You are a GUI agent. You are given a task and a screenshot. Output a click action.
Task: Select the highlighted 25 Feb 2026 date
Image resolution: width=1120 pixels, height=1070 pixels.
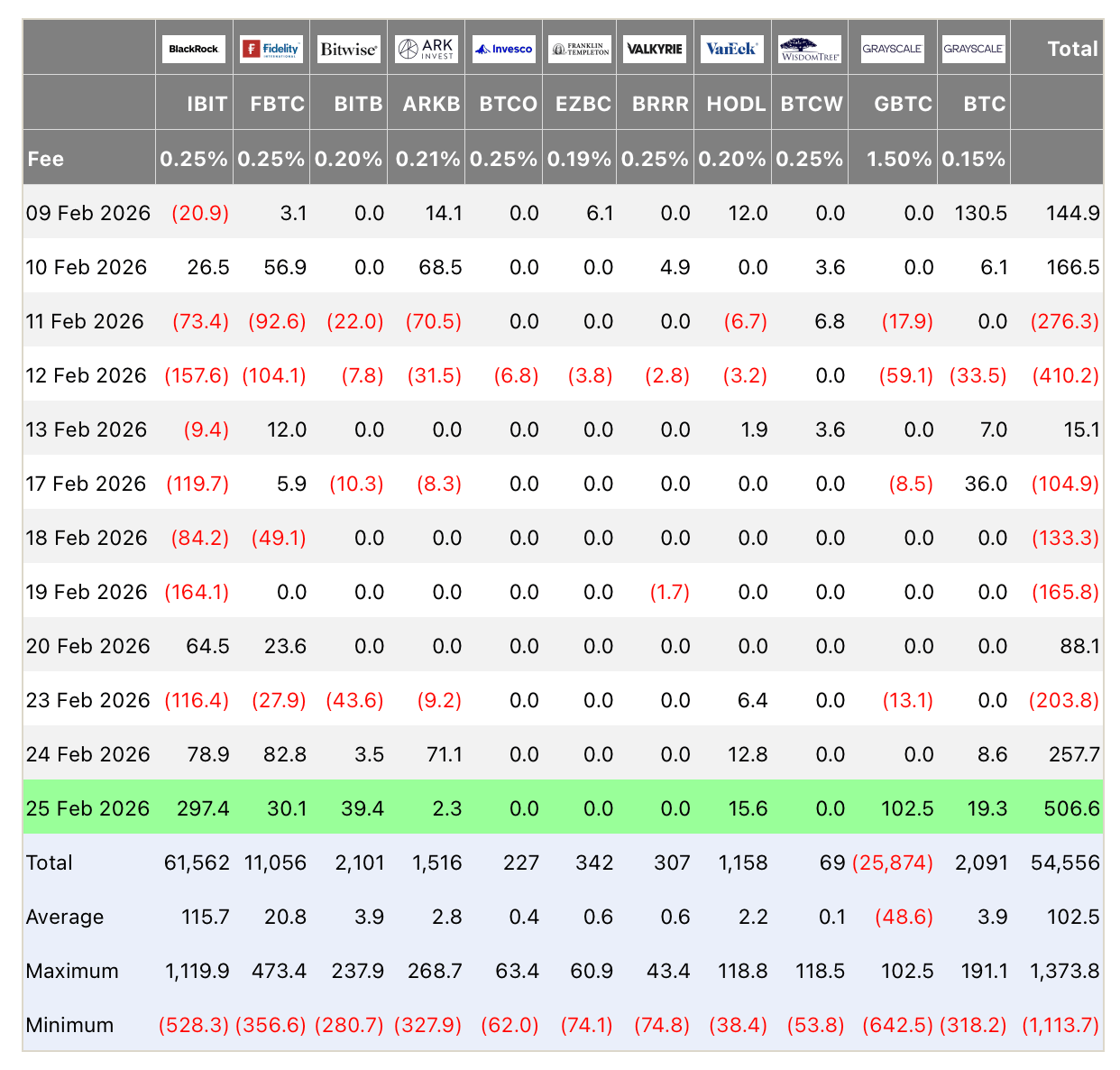tap(87, 808)
